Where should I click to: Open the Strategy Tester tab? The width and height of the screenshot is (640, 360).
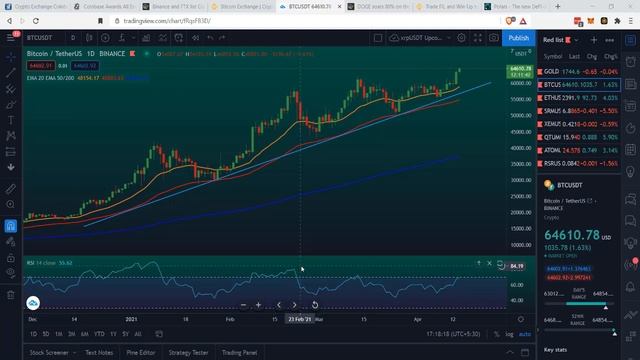click(x=188, y=353)
